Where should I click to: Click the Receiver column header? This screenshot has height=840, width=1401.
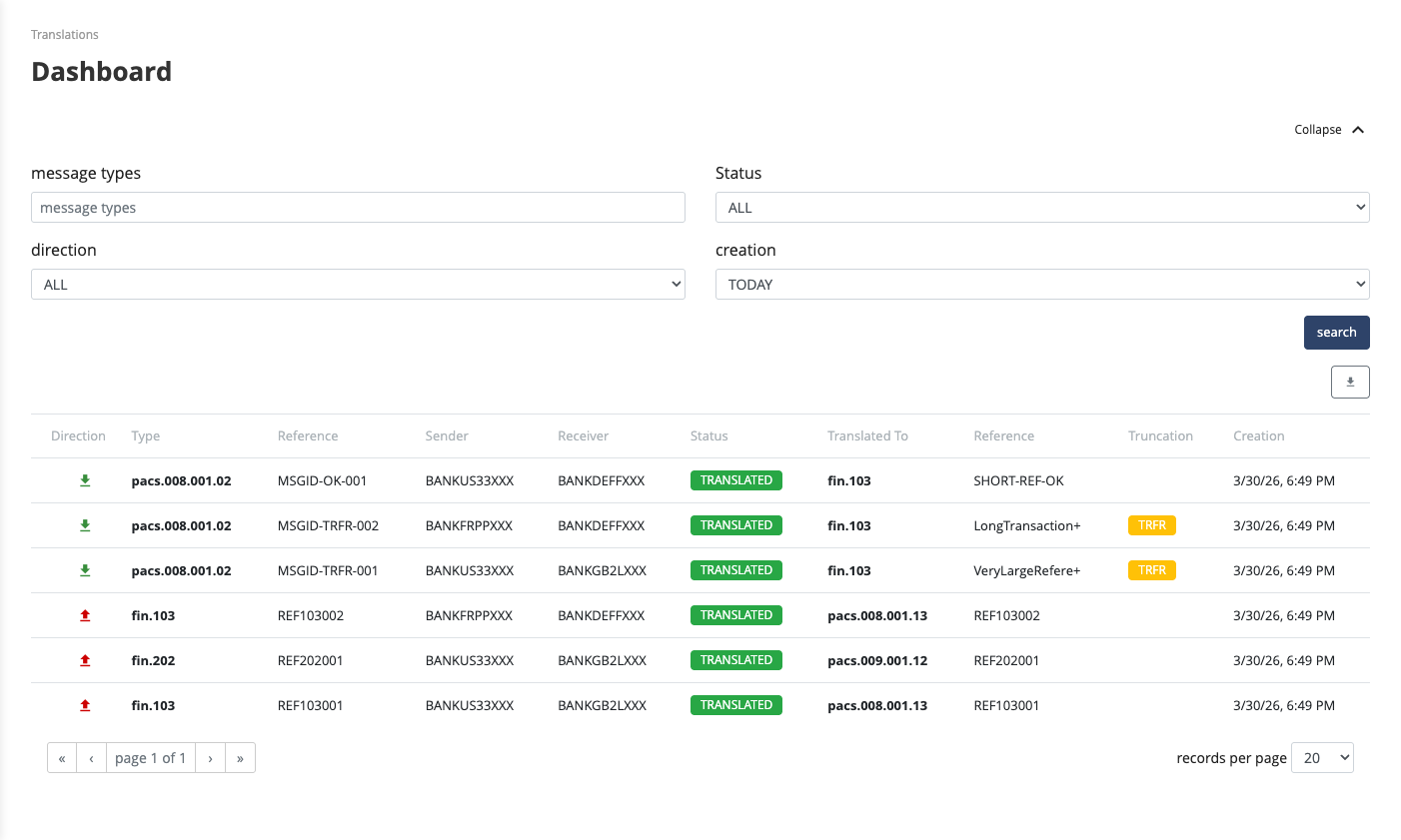pos(584,436)
